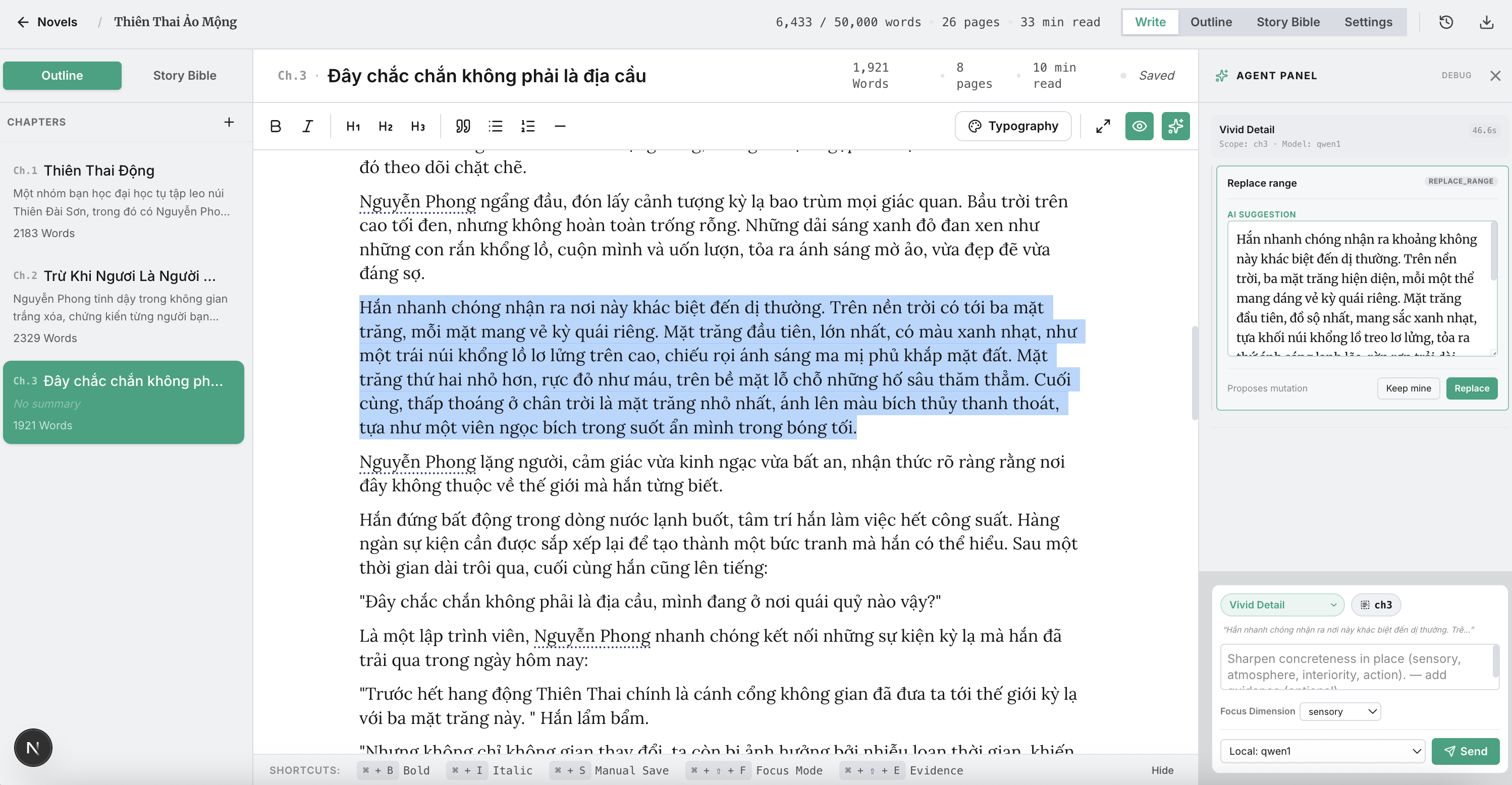
Task: Insert a horizontal rule divider
Action: [x=560, y=126]
